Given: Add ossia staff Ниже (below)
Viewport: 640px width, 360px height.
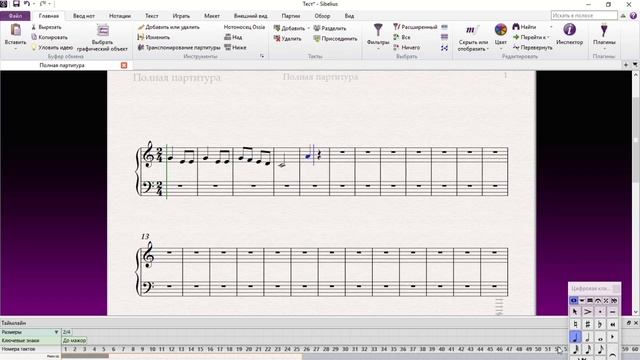Looking at the screenshot, I should pyautogui.click(x=235, y=47).
